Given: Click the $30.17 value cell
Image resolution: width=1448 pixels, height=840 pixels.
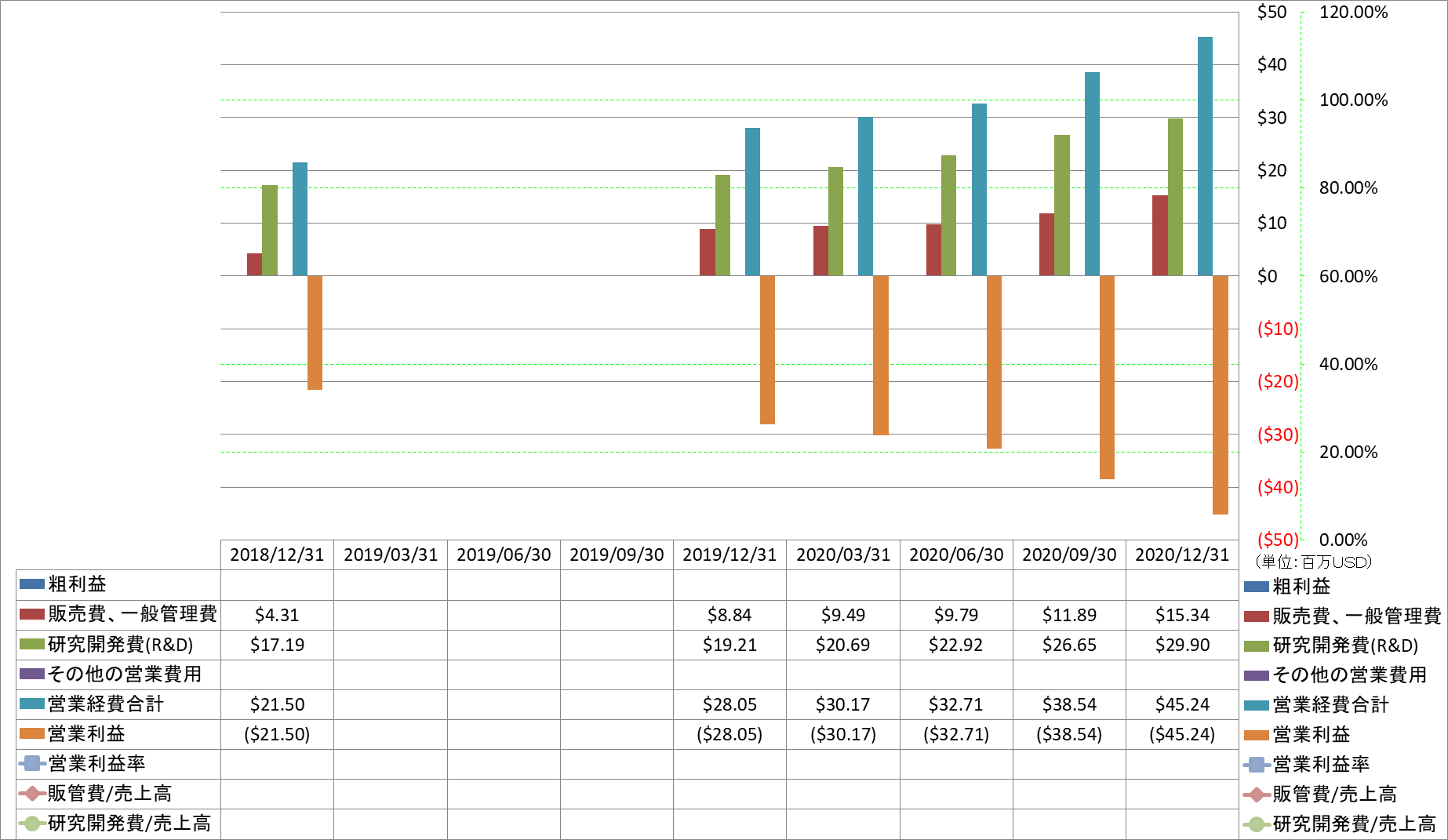Looking at the screenshot, I should pyautogui.click(x=843, y=704).
